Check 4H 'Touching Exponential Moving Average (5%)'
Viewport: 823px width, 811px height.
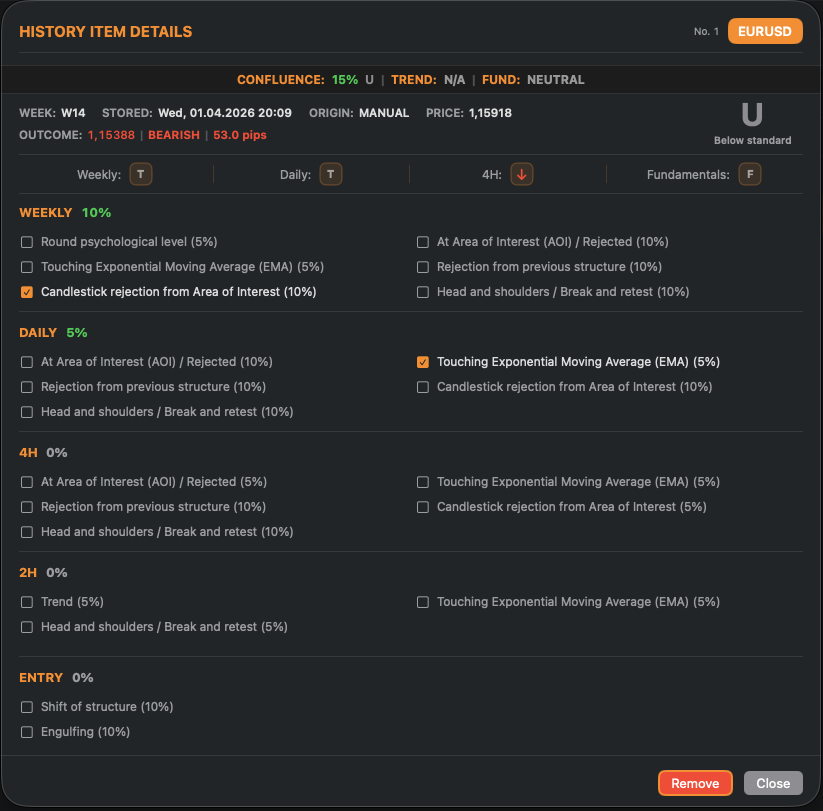pyautogui.click(x=423, y=482)
